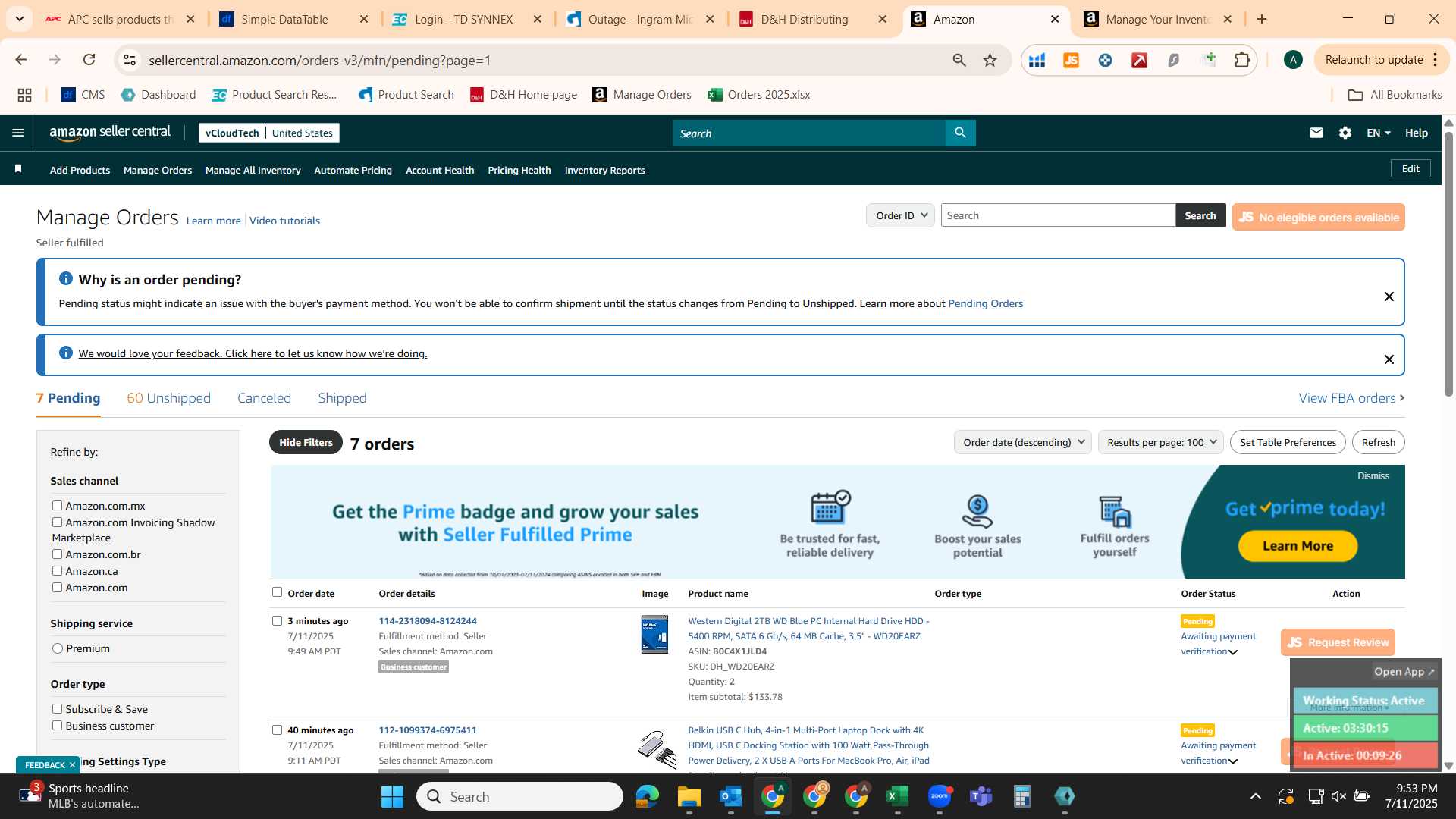Image resolution: width=1456 pixels, height=819 pixels.
Task: Open Outlook from the taskbar
Action: 731,796
